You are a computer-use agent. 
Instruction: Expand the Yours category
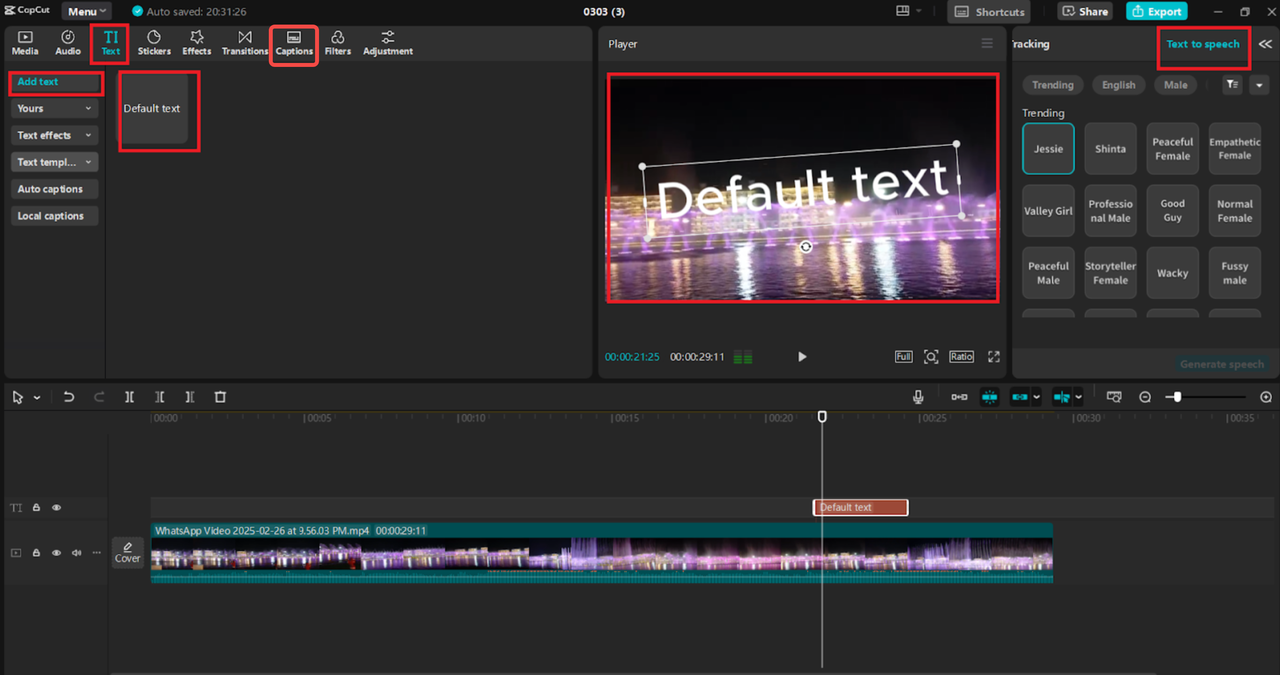pyautogui.click(x=55, y=108)
